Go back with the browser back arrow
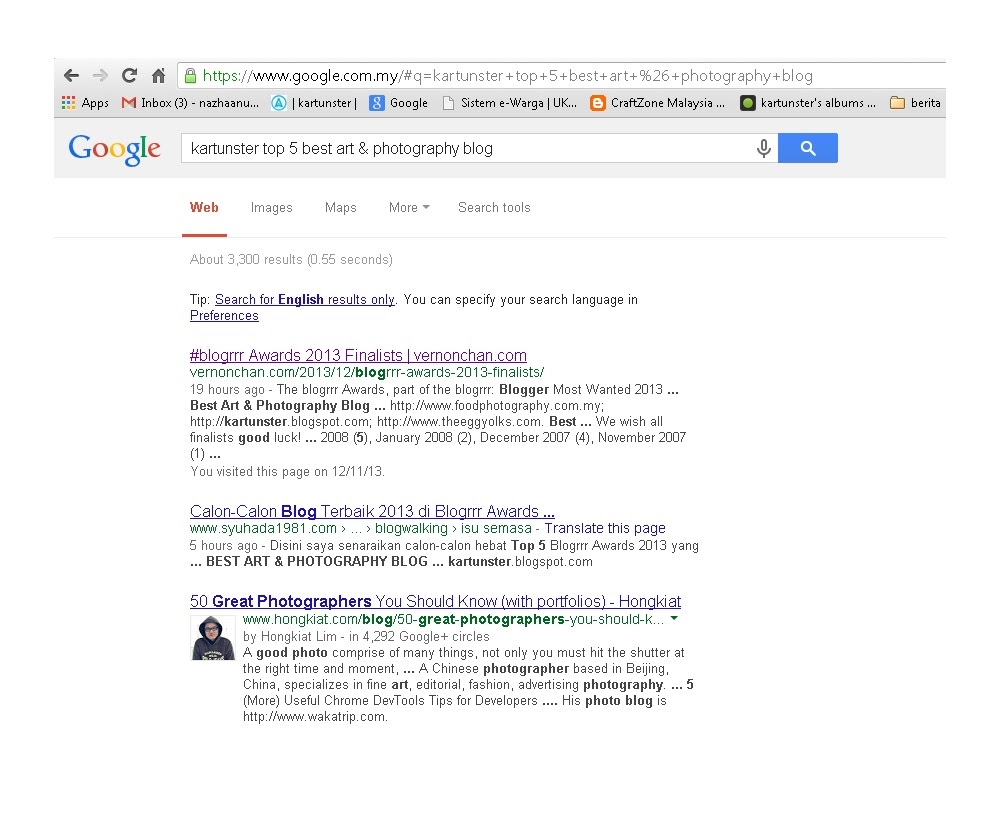This screenshot has width=1000, height=828. tap(71, 76)
